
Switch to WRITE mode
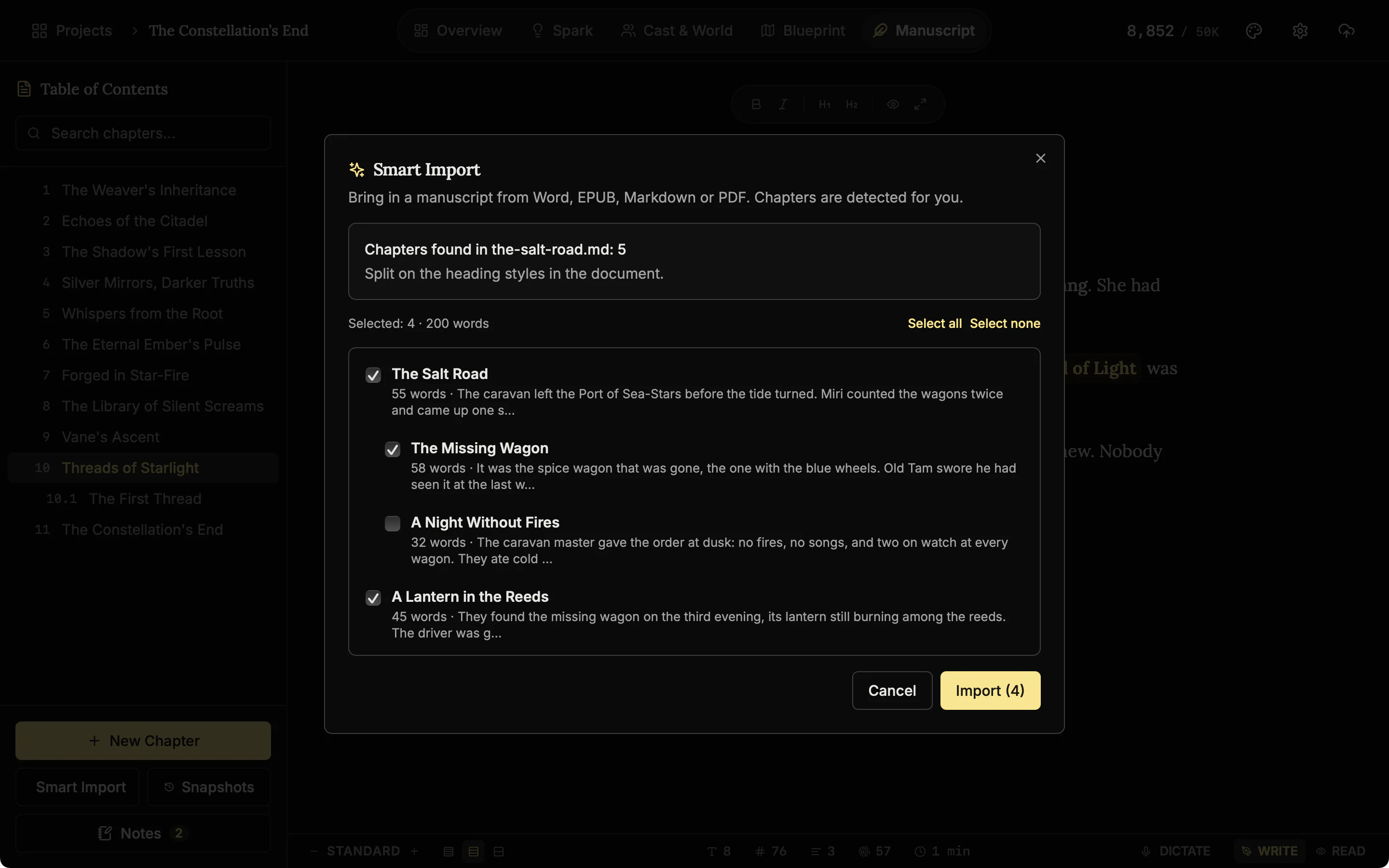tap(1269, 851)
